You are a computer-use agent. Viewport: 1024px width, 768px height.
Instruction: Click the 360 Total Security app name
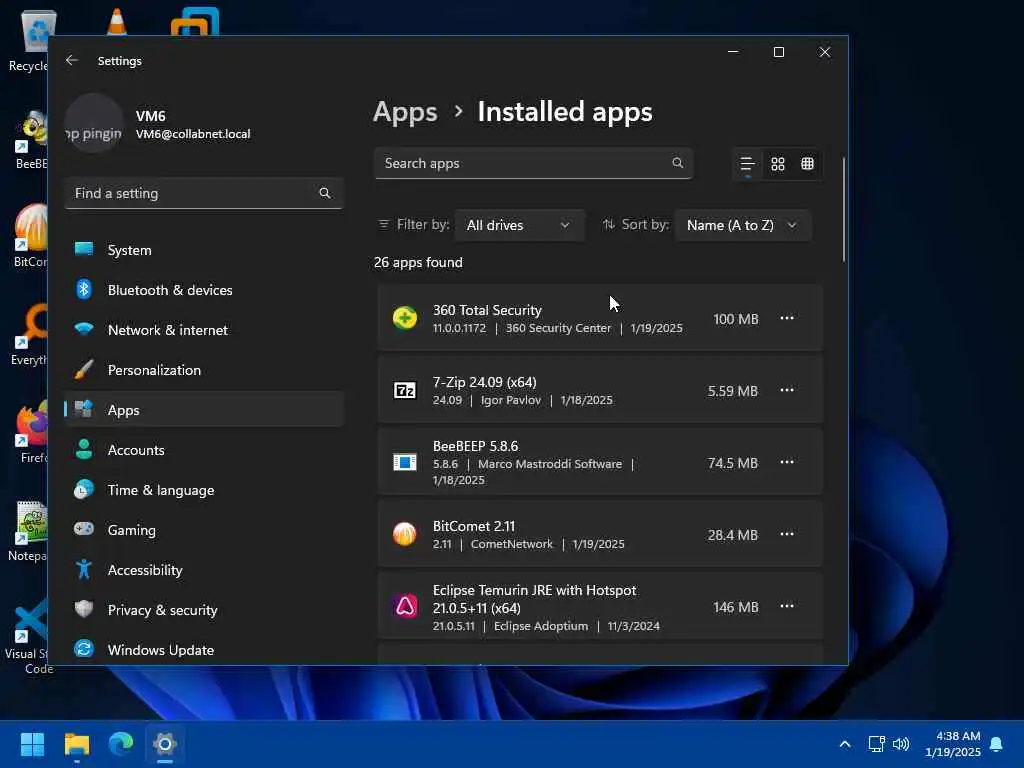[x=487, y=310]
